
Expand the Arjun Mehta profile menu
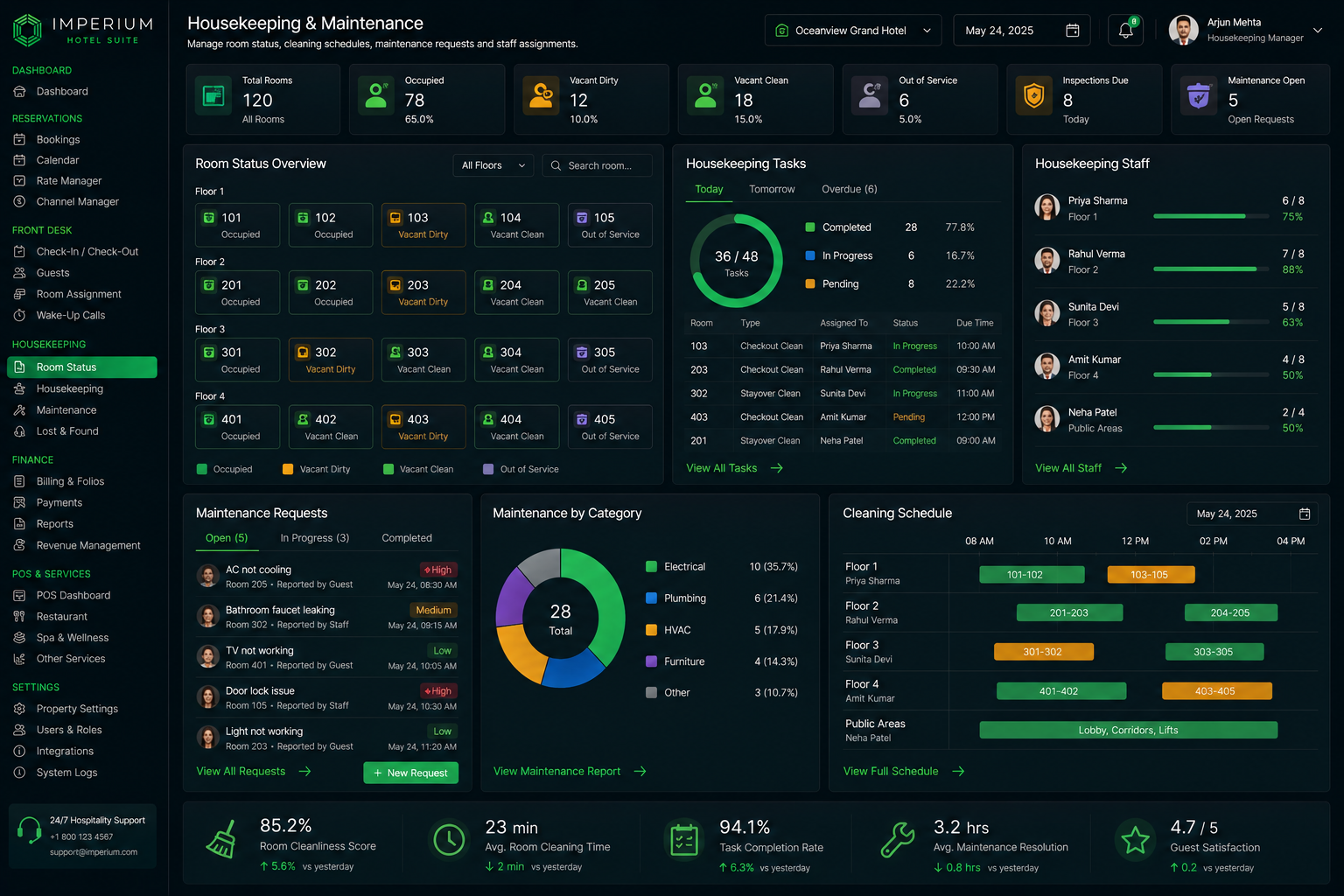tap(1317, 31)
